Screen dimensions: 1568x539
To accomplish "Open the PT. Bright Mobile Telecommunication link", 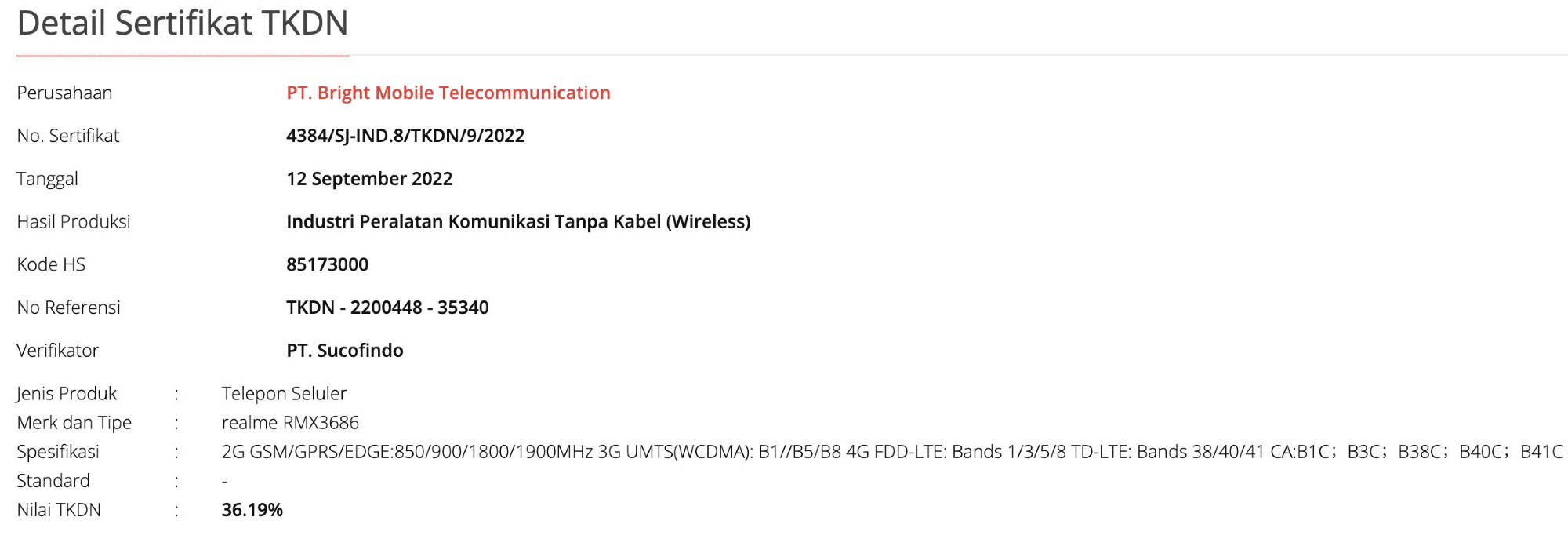I will tap(448, 93).
